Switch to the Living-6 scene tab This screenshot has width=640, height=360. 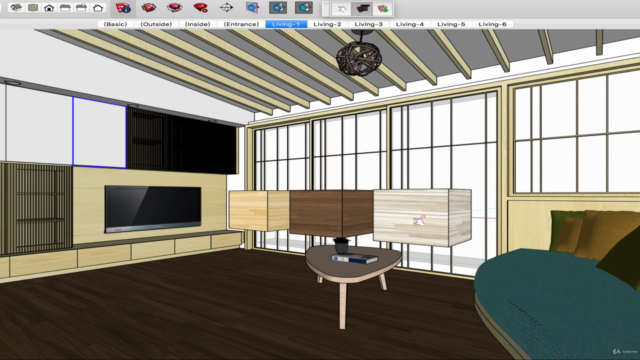click(x=492, y=24)
